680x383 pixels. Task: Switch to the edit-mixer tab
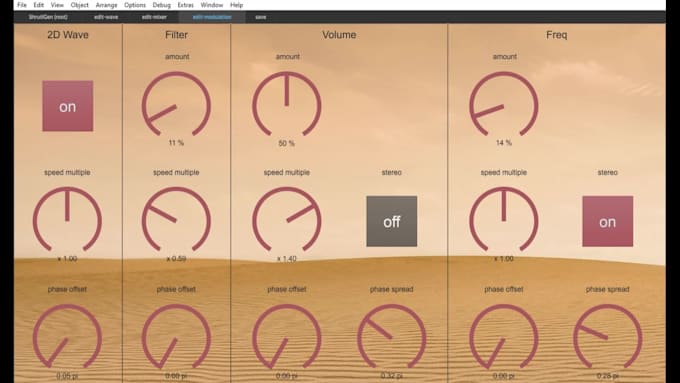(x=154, y=17)
